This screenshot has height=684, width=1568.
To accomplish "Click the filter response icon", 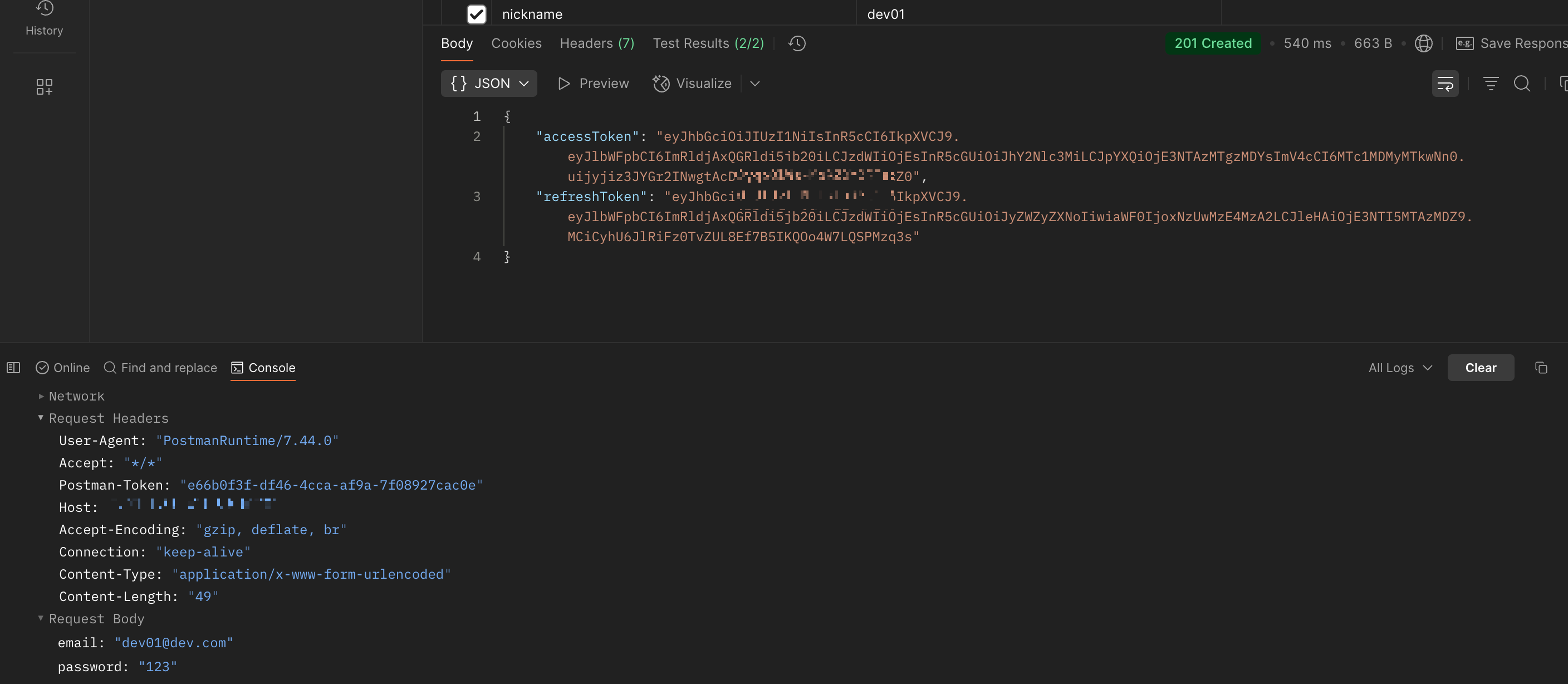I will (1490, 84).
